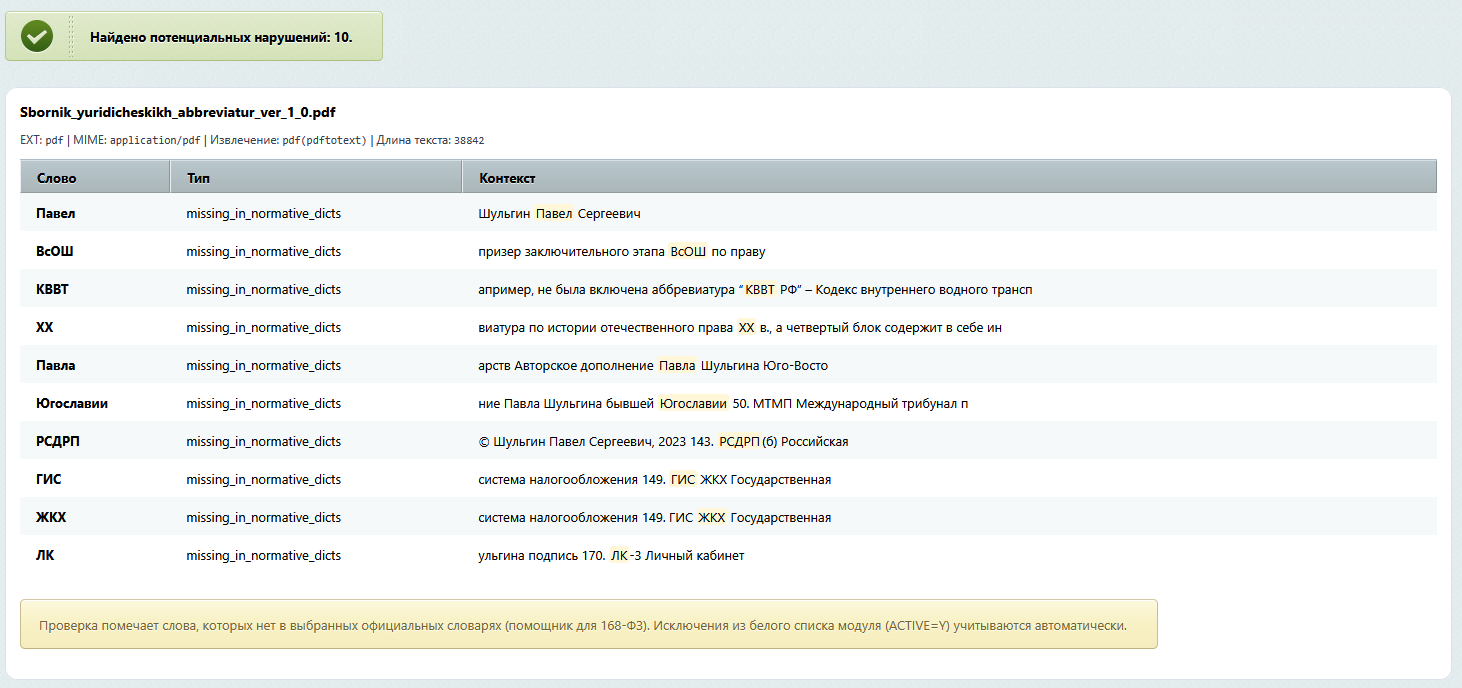This screenshot has width=1462, height=688.
Task: Click the 'Найдено потенциальных нарушений: 10' message
Action: 221,37
